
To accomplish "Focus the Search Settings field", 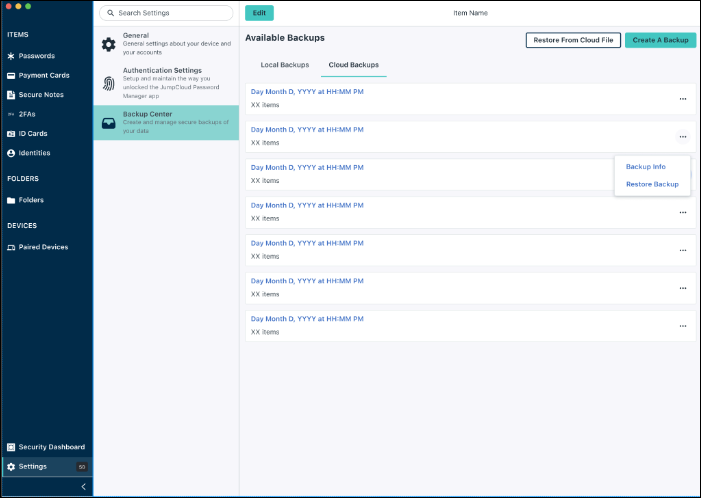I will click(168, 13).
